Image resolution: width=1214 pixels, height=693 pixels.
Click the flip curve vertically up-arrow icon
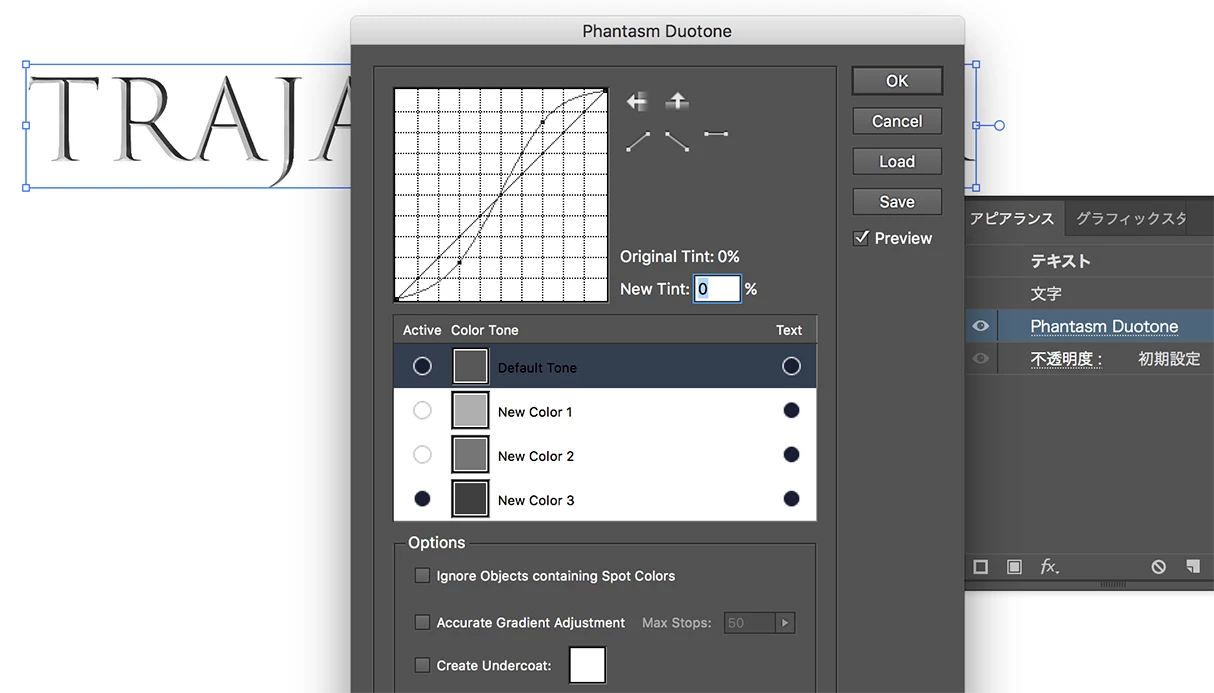click(x=677, y=100)
